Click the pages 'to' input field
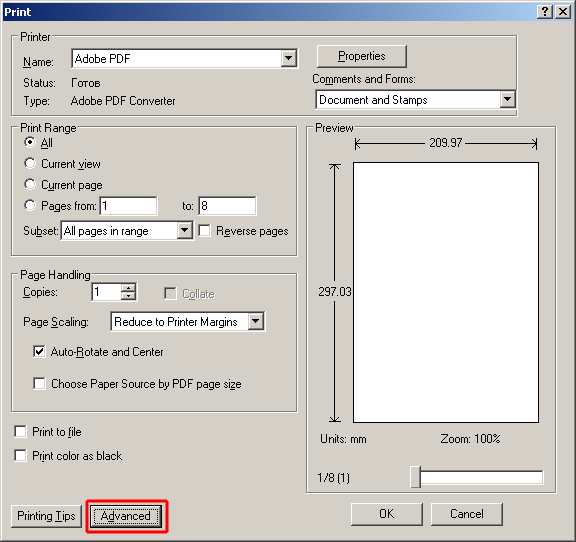Viewport: 576px width, 542px height. point(227,206)
